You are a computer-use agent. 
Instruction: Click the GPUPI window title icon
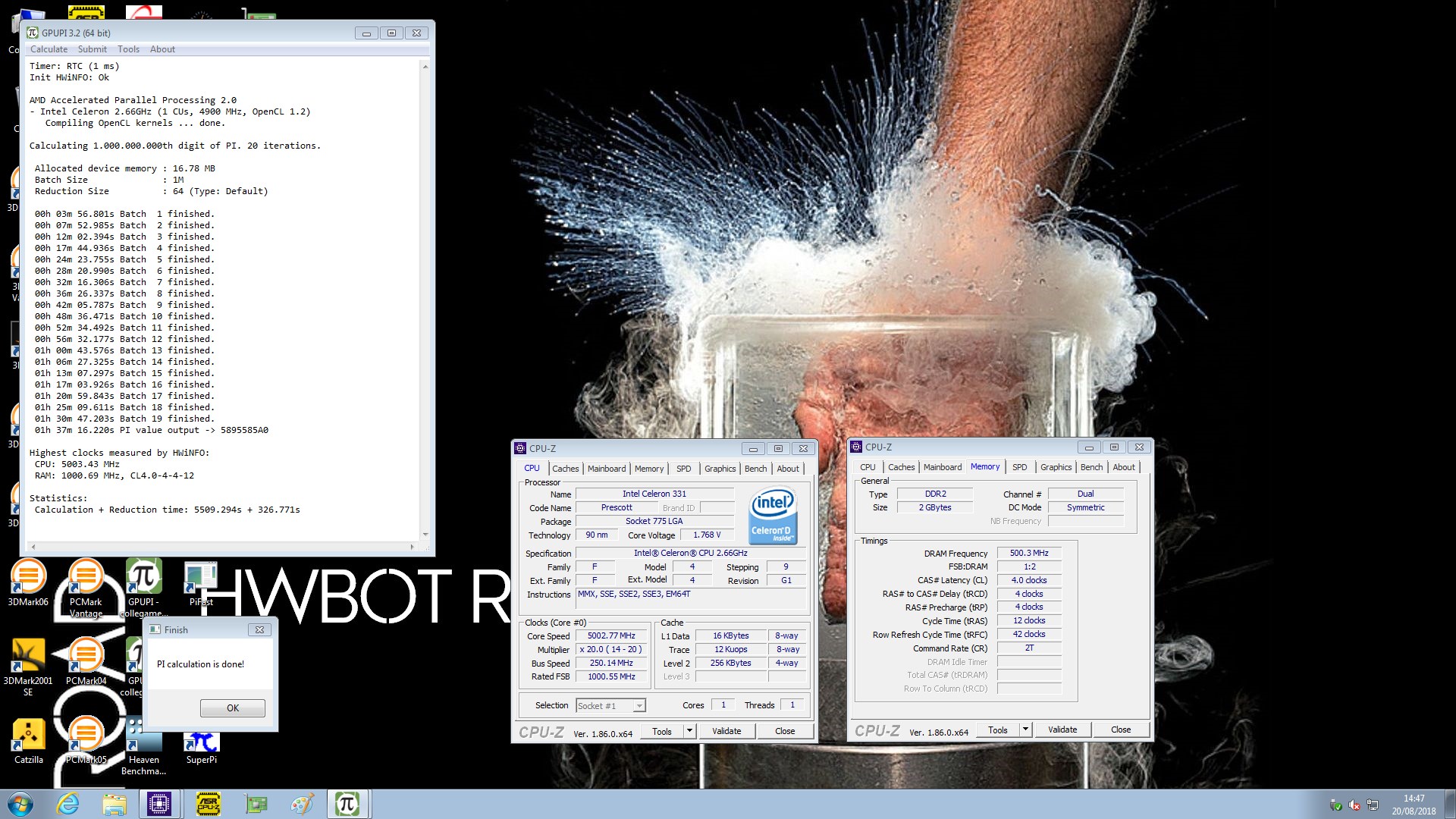point(33,33)
